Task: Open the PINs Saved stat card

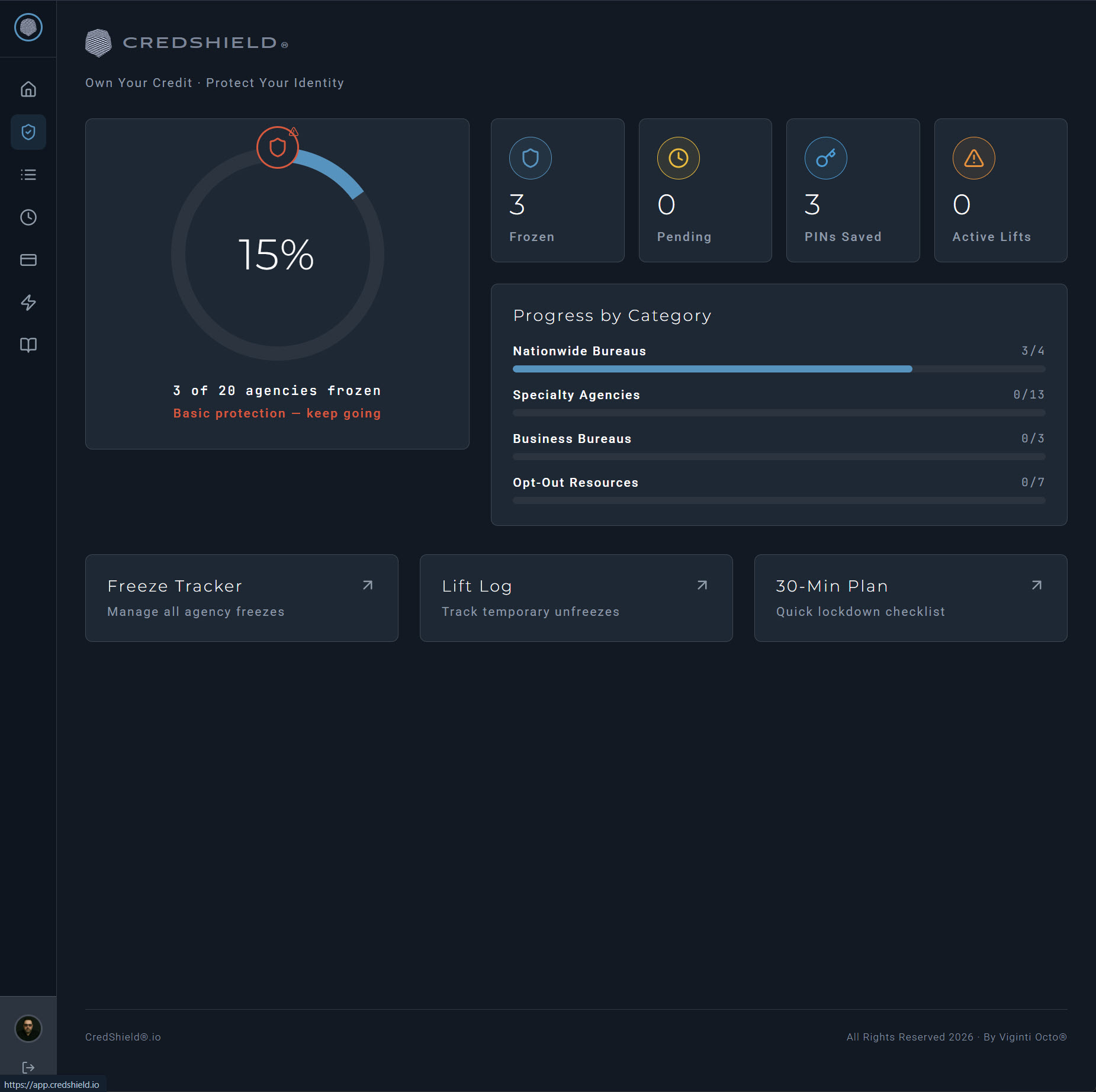Action: pos(853,190)
